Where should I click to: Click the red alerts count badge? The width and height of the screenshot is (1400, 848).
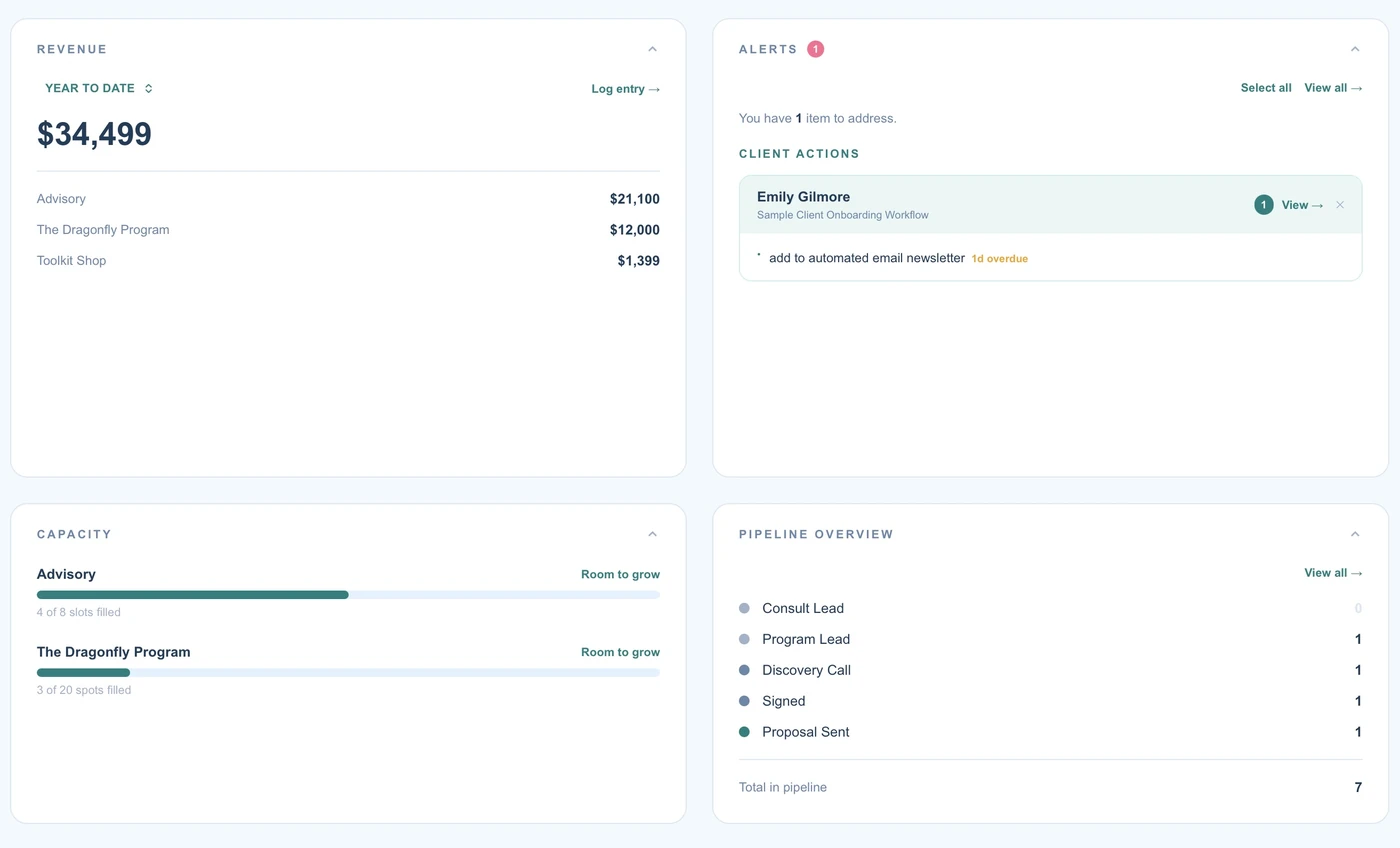[815, 49]
